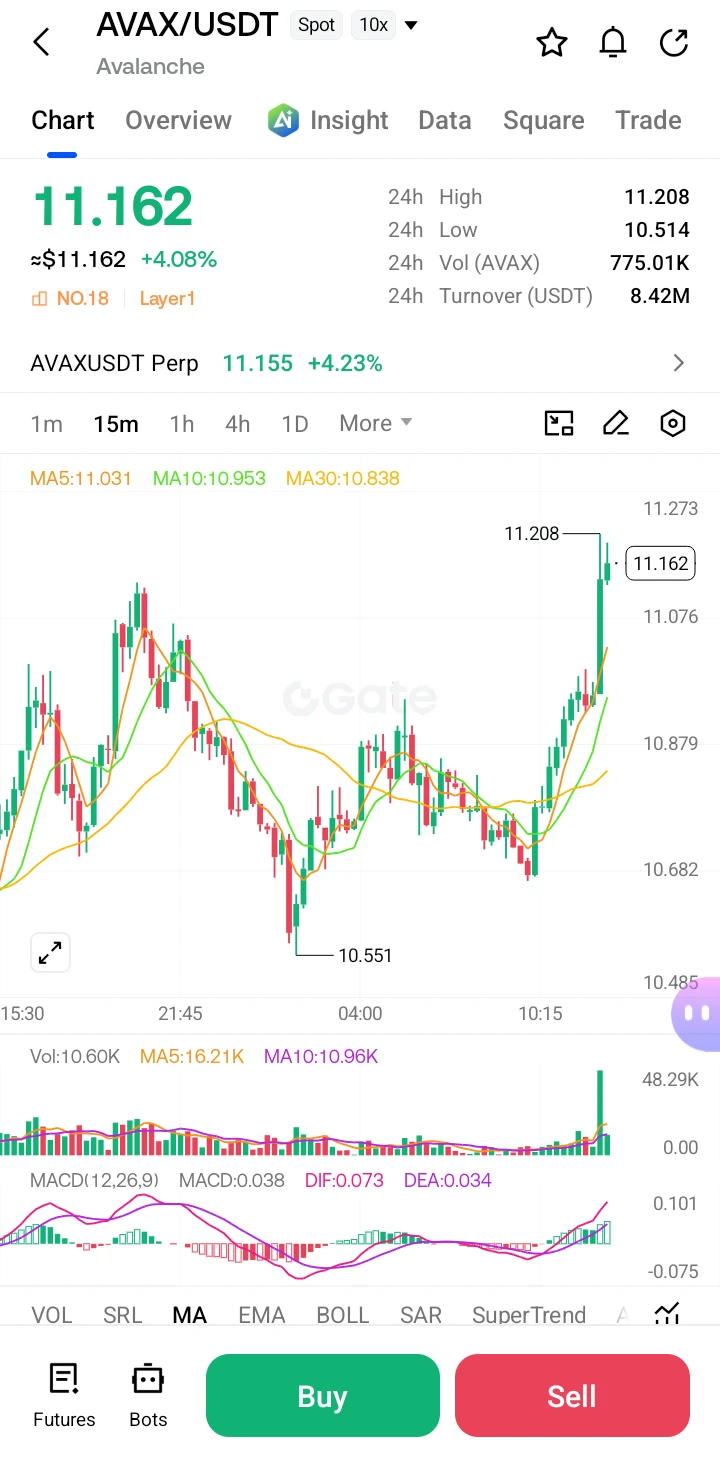The height and width of the screenshot is (1467, 720).
Task: Open Bots from bottom bar
Action: tap(148, 1396)
